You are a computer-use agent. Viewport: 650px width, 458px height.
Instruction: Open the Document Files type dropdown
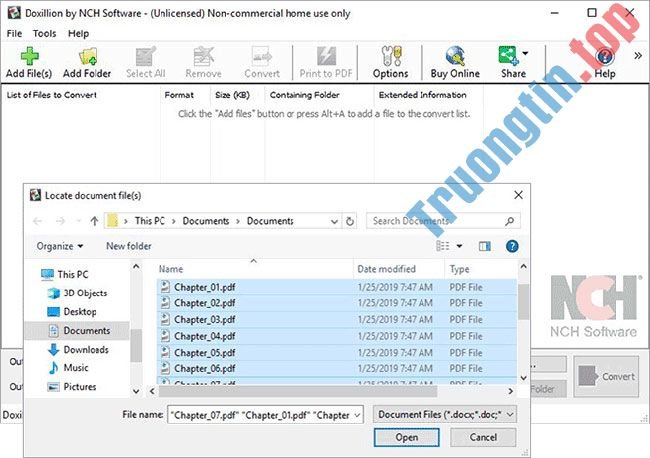click(x=445, y=414)
